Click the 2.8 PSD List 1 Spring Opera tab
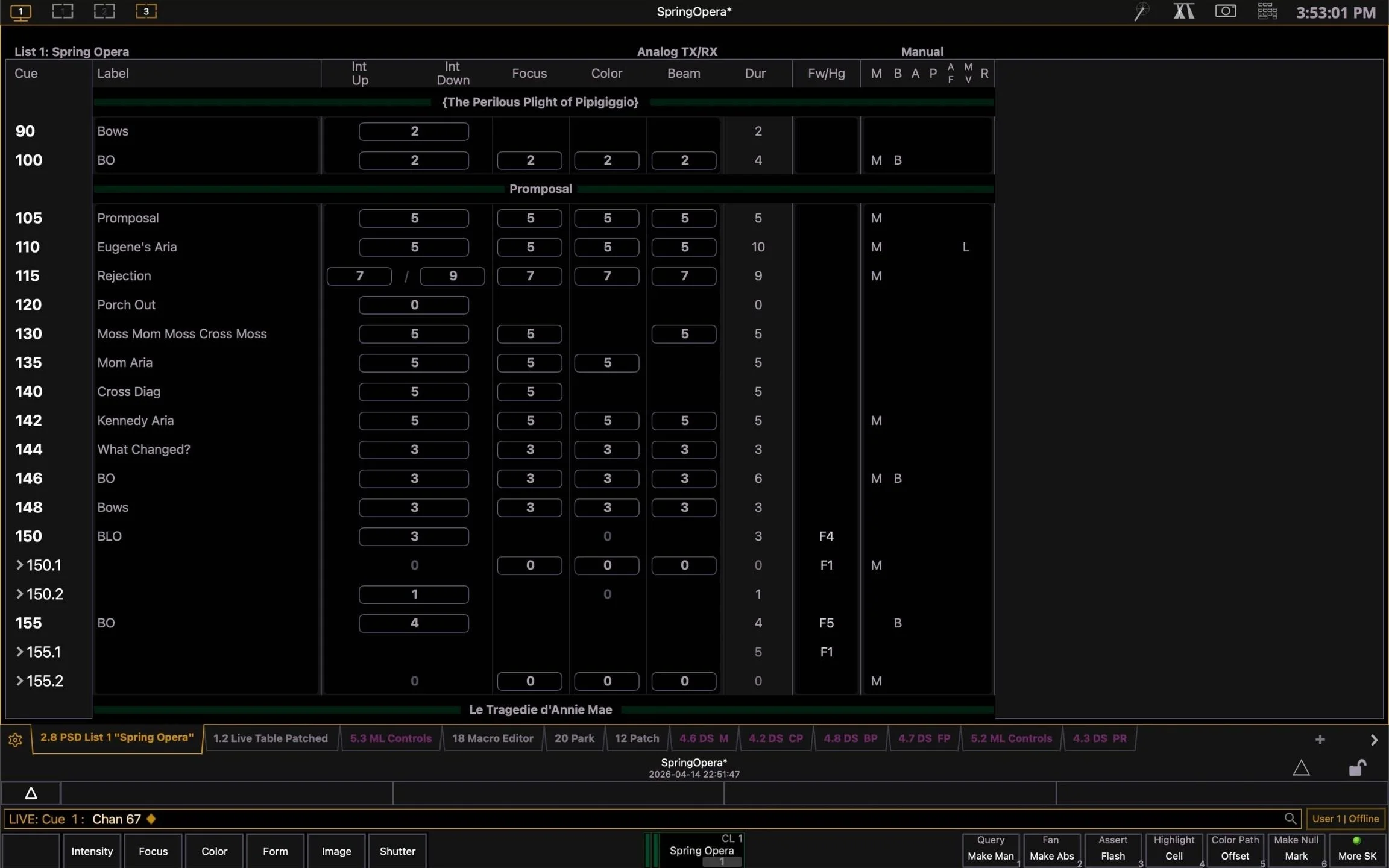 (x=117, y=738)
